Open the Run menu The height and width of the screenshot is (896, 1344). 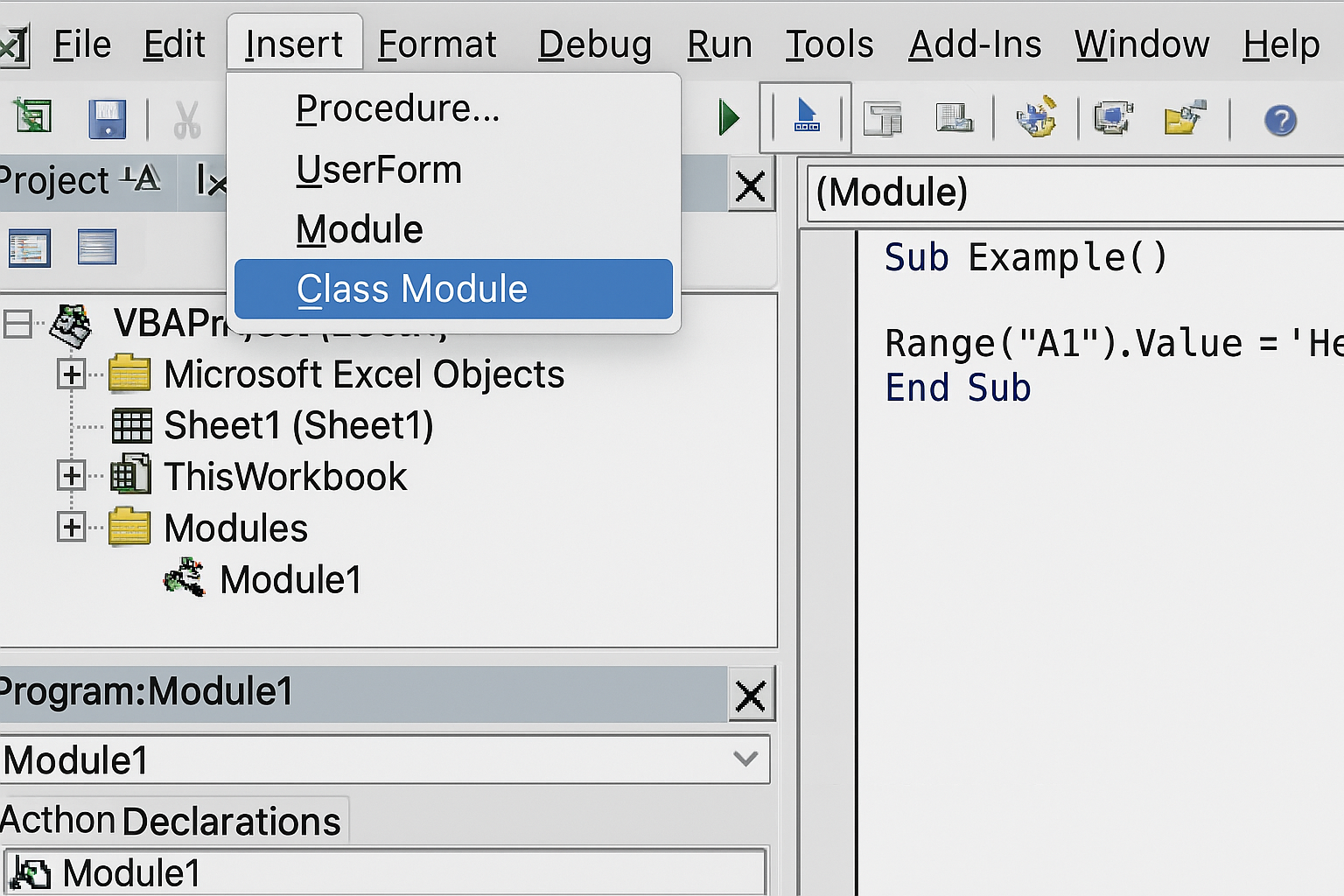719,44
